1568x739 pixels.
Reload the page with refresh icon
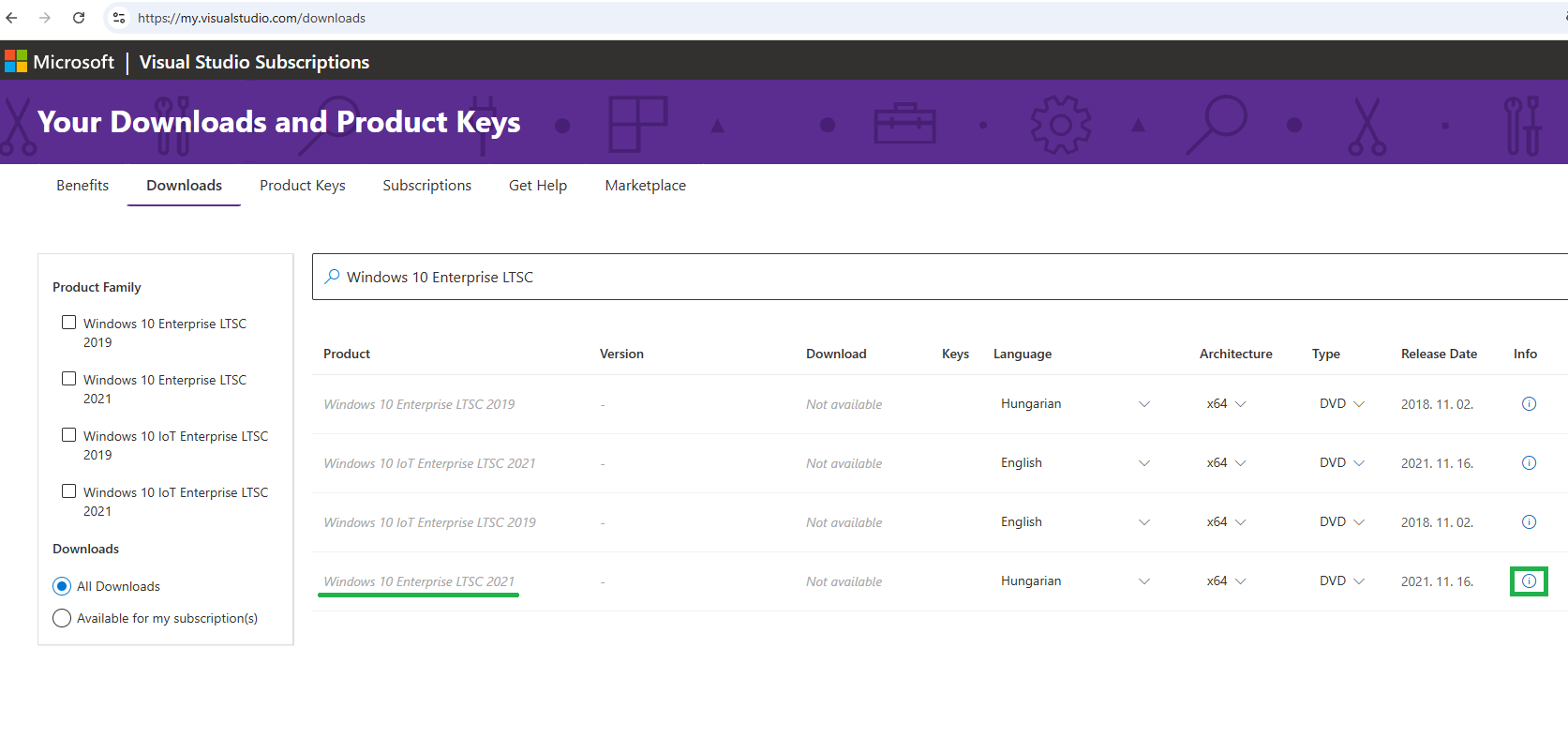(x=79, y=18)
